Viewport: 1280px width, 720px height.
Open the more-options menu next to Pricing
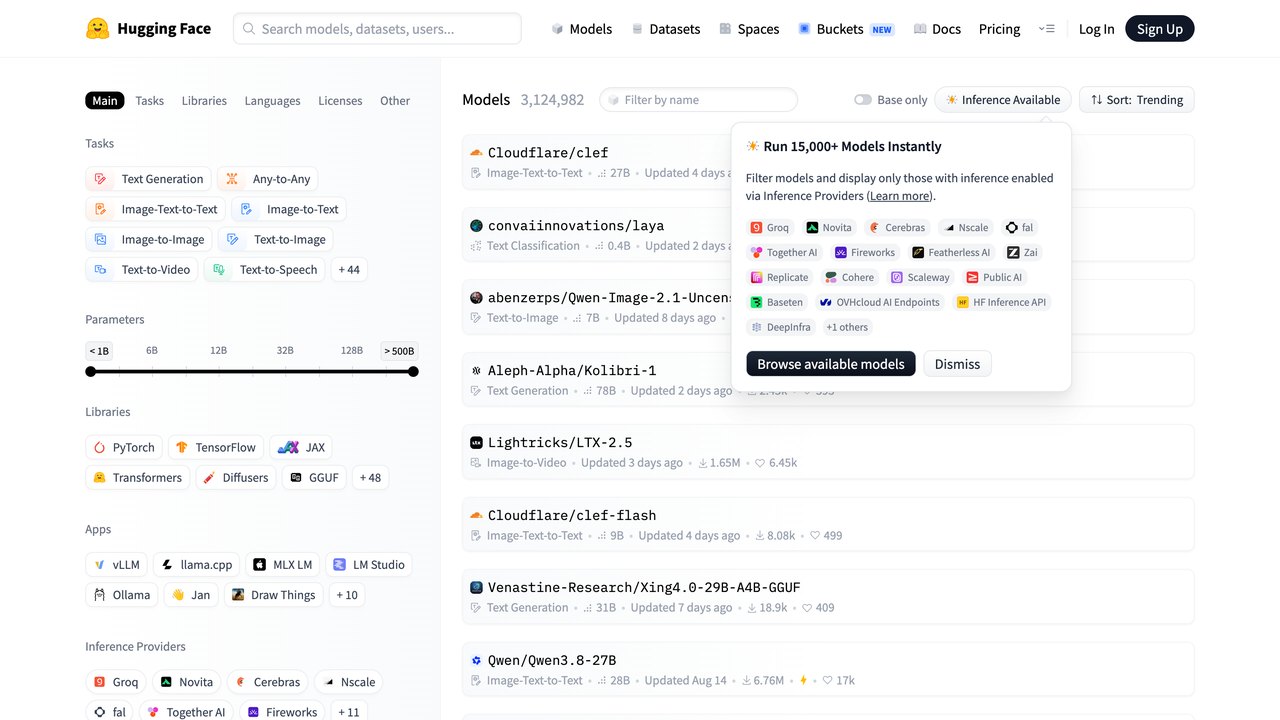(x=1047, y=29)
